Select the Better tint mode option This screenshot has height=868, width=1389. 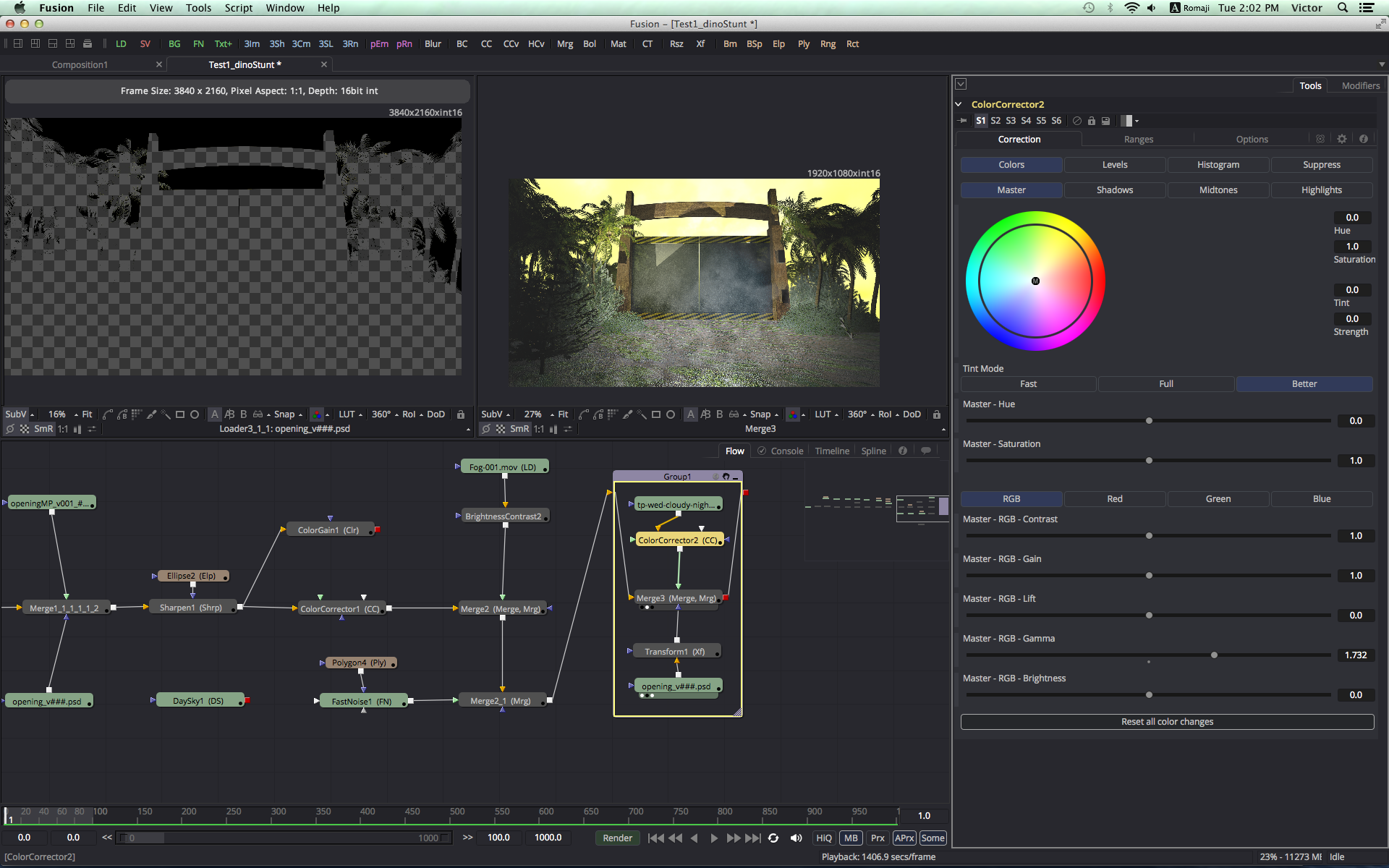1304,384
